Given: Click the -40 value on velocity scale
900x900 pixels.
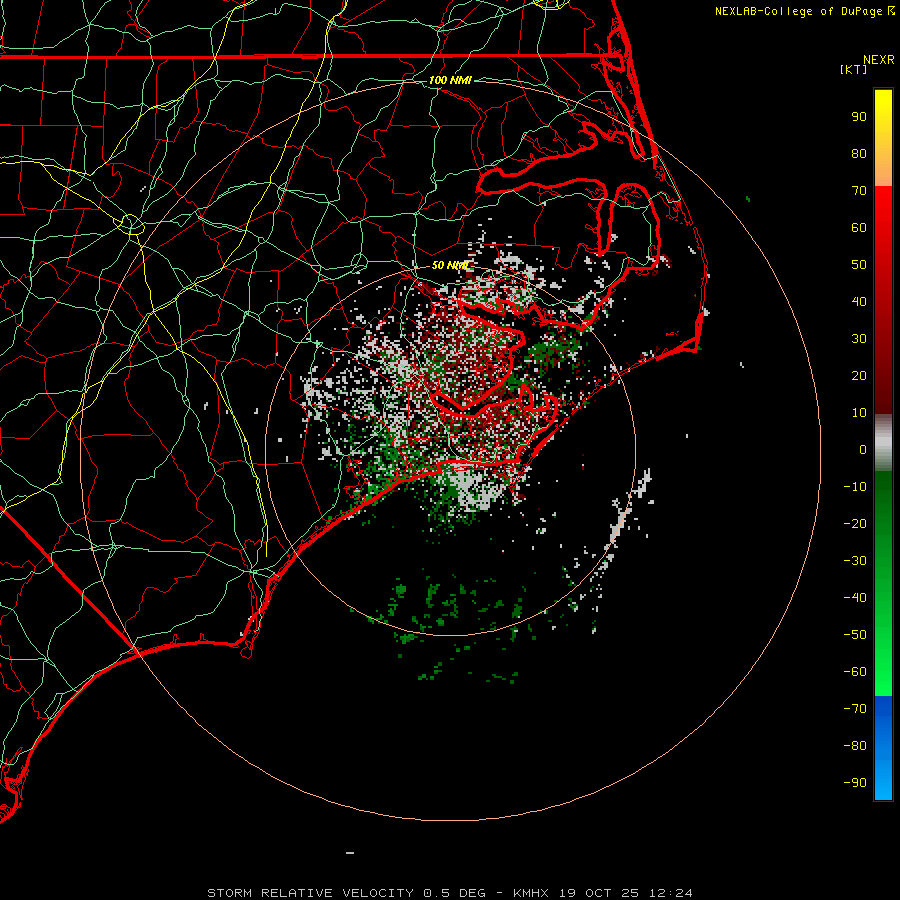Looking at the screenshot, I should point(855,598).
